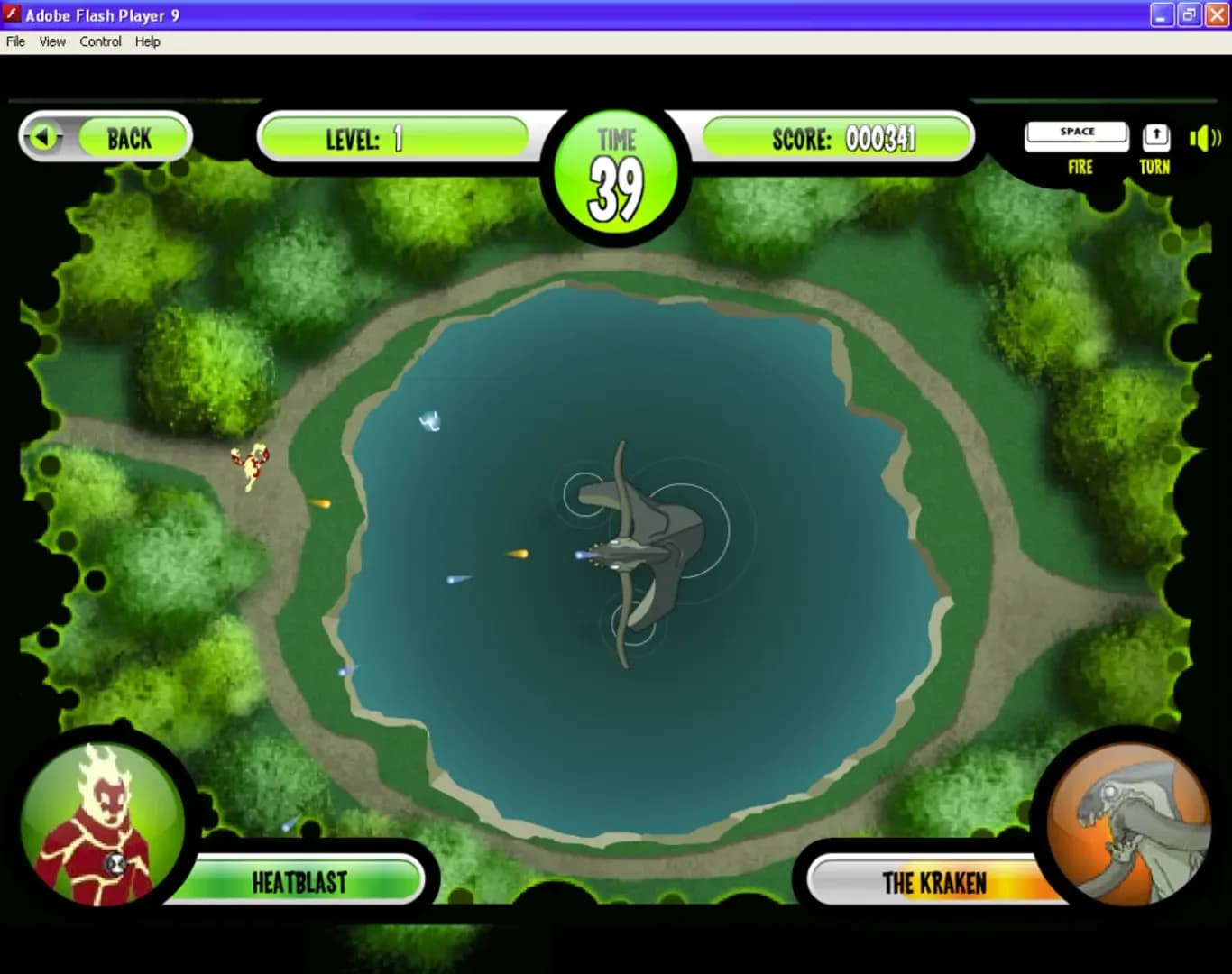This screenshot has width=1232, height=974.
Task: Click the FIRE label
Action: (x=1080, y=167)
